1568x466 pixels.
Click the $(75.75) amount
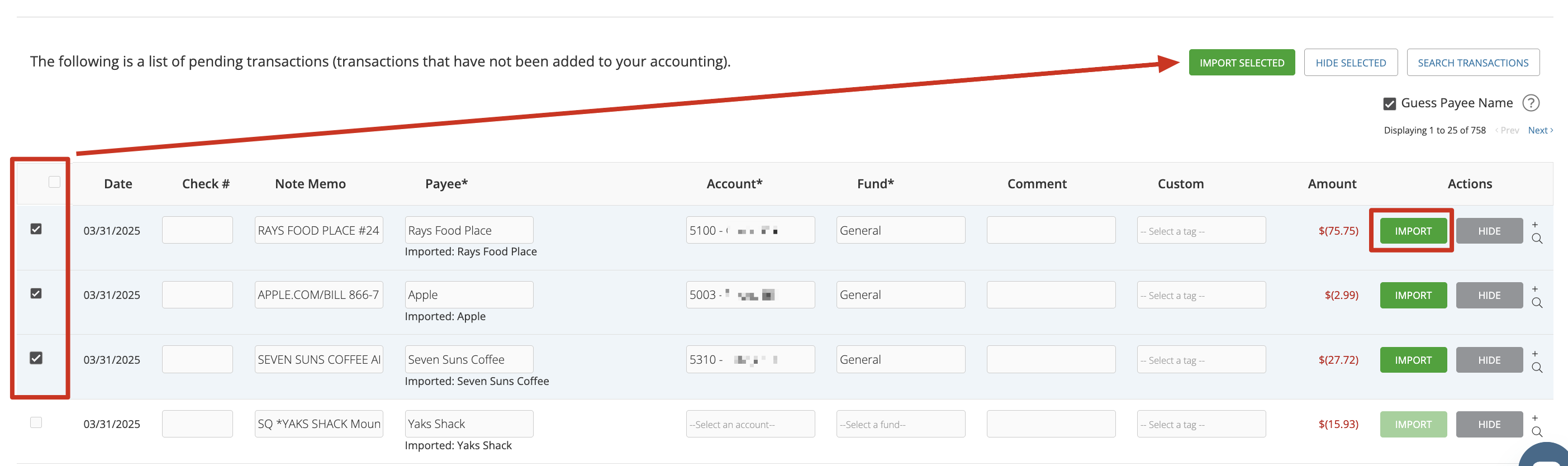(1338, 231)
